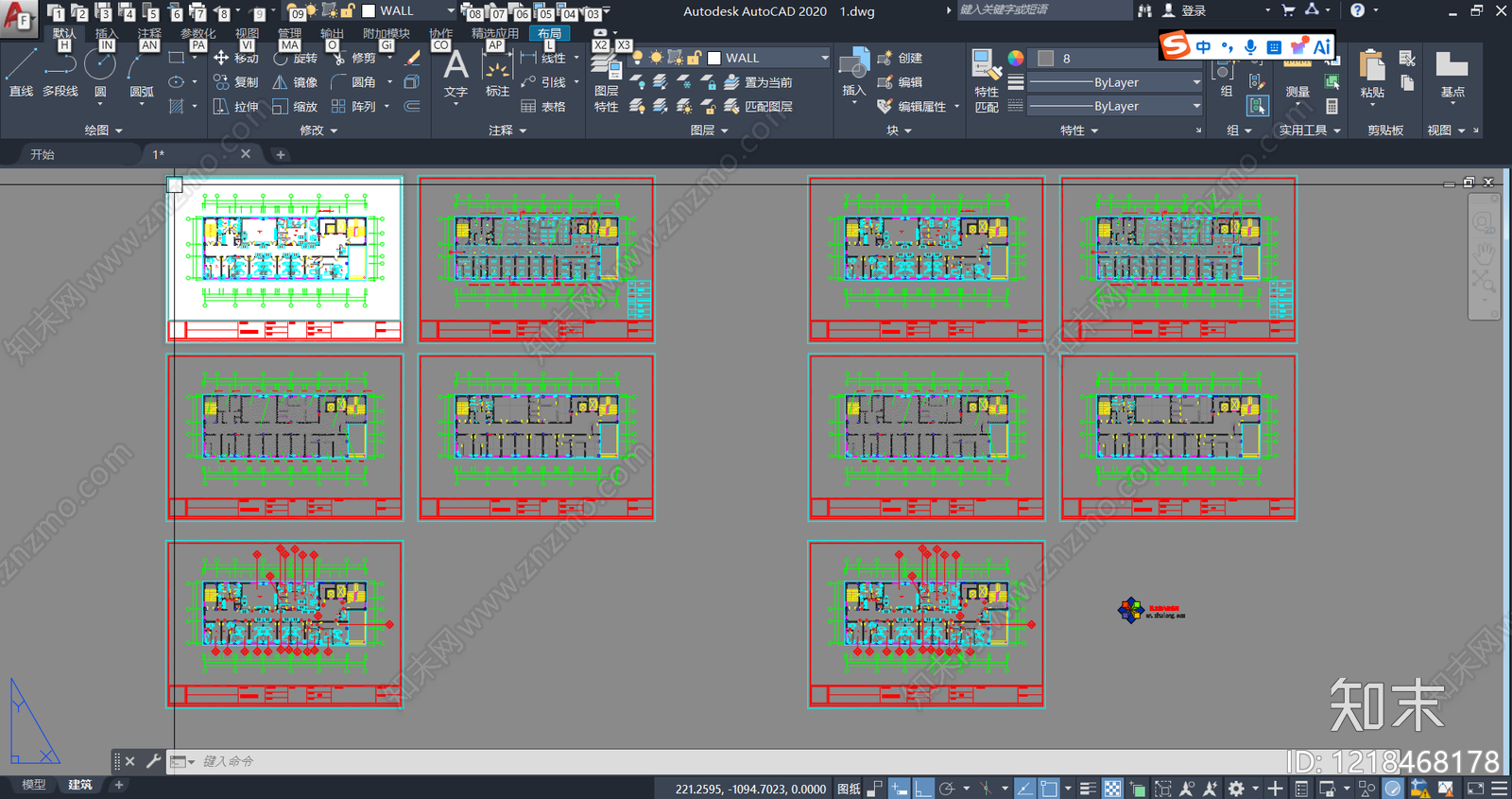The height and width of the screenshot is (799, 1512).
Task: Toggle the 图纸 paper space button
Action: (849, 789)
